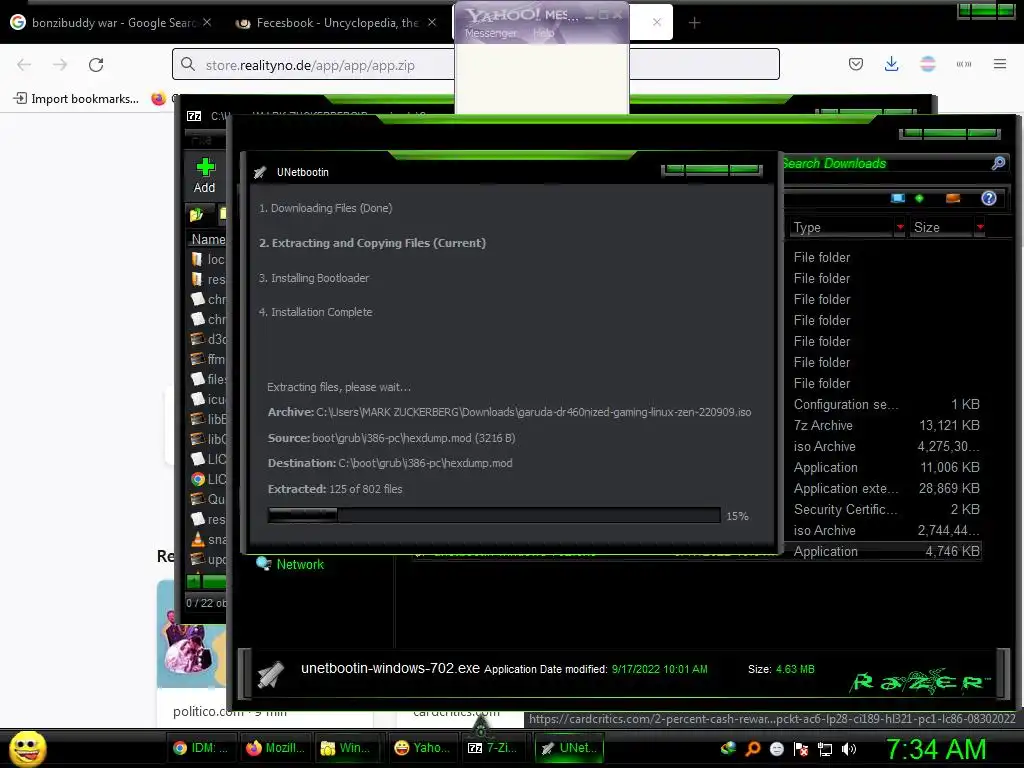
Task: Open a new Firefox tab
Action: pyautogui.click(x=694, y=23)
